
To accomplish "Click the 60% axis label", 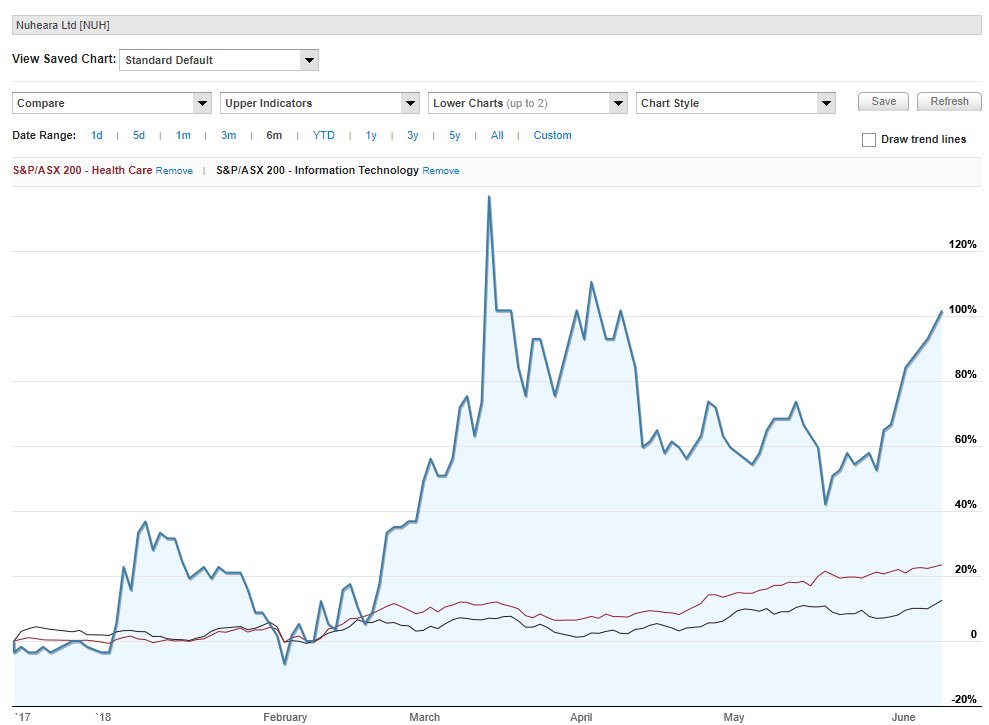I will coord(966,439).
